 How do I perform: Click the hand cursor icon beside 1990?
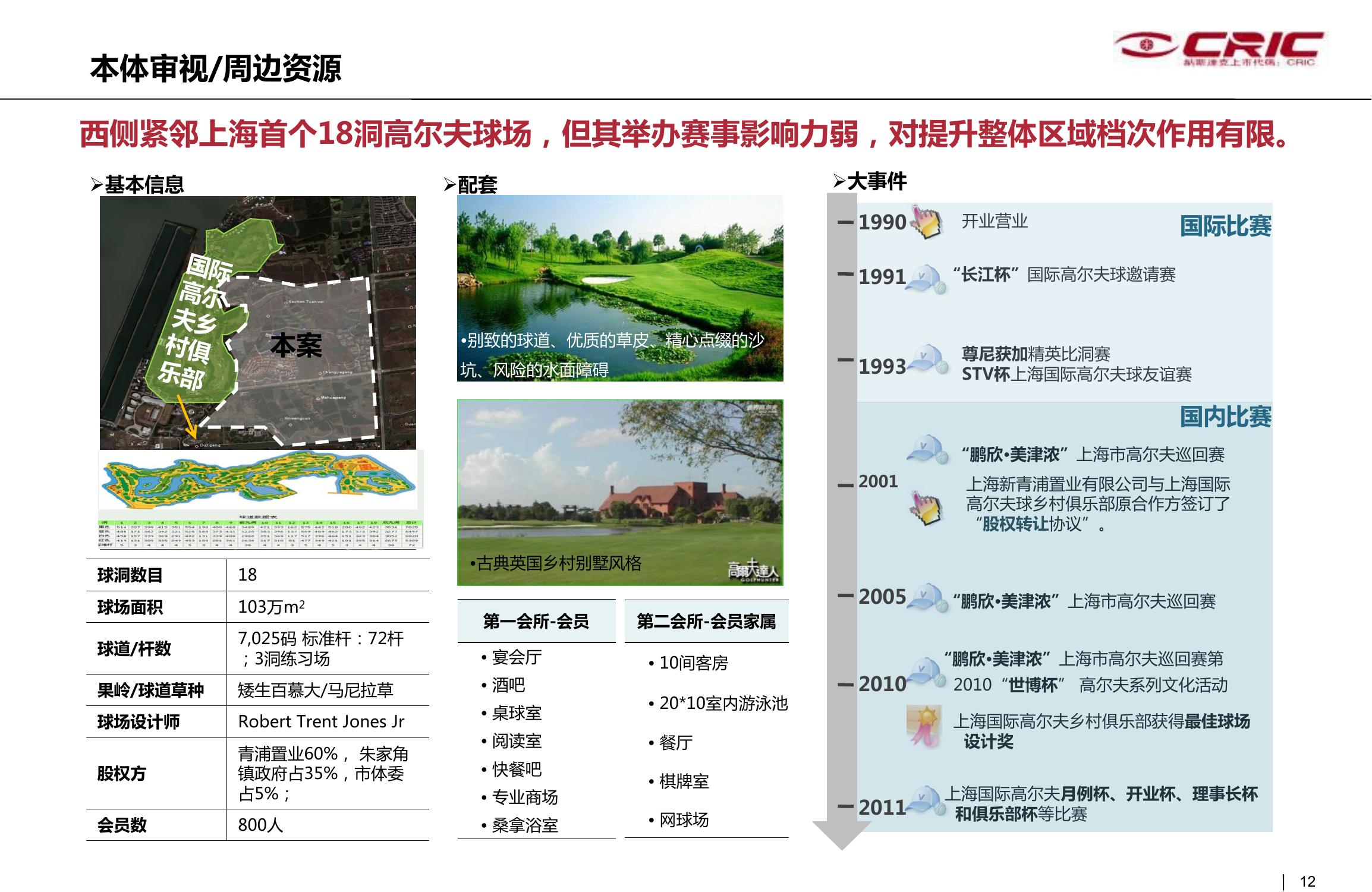coord(927,223)
